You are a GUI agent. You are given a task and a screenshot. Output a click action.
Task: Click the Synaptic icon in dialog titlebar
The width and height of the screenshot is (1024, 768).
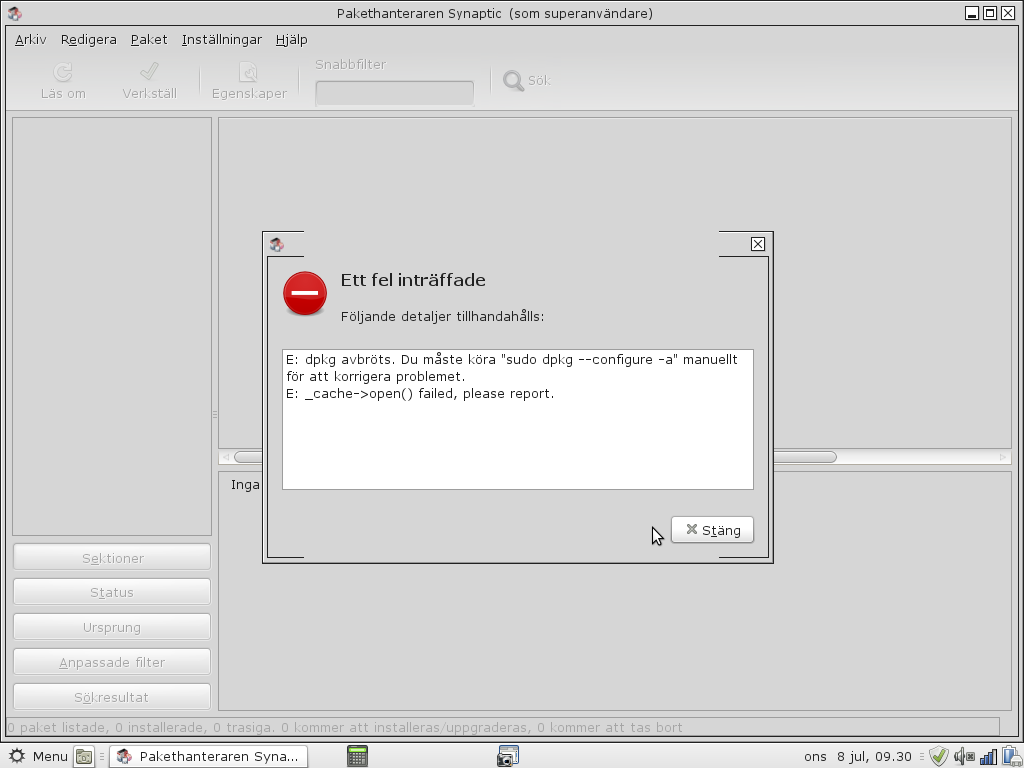pos(276,244)
